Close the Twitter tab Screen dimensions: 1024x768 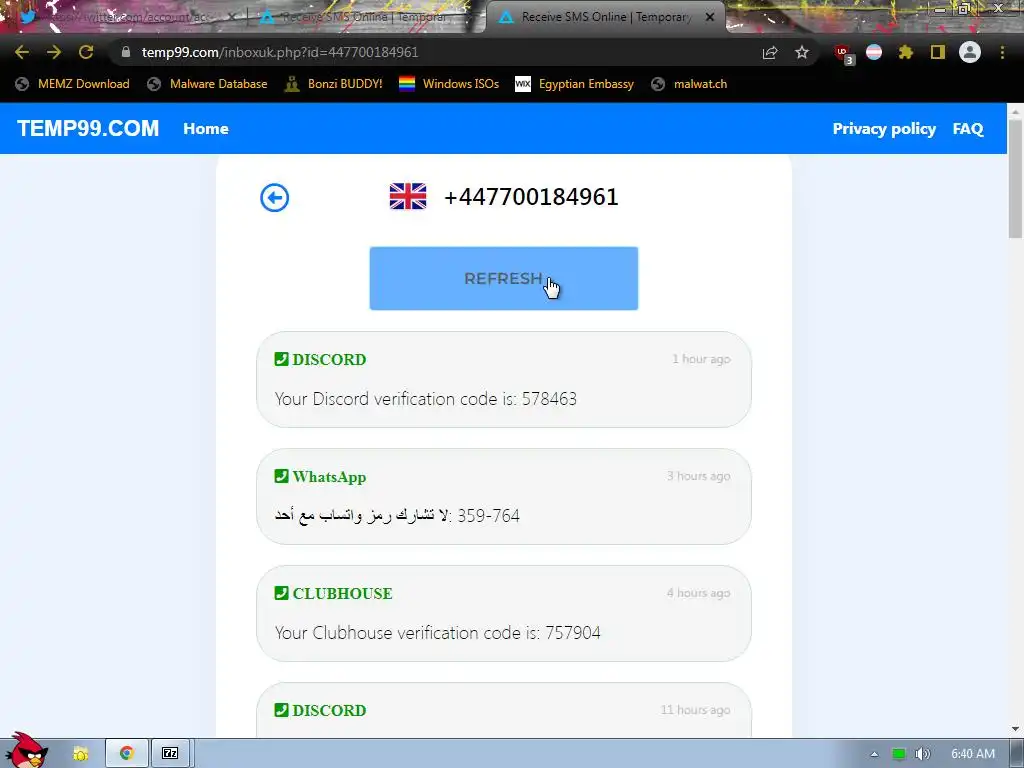click(231, 18)
